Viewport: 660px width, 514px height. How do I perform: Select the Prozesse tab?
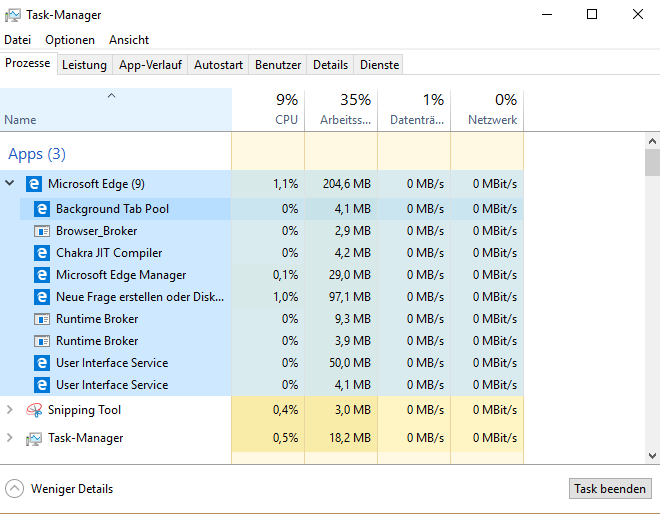(x=28, y=63)
